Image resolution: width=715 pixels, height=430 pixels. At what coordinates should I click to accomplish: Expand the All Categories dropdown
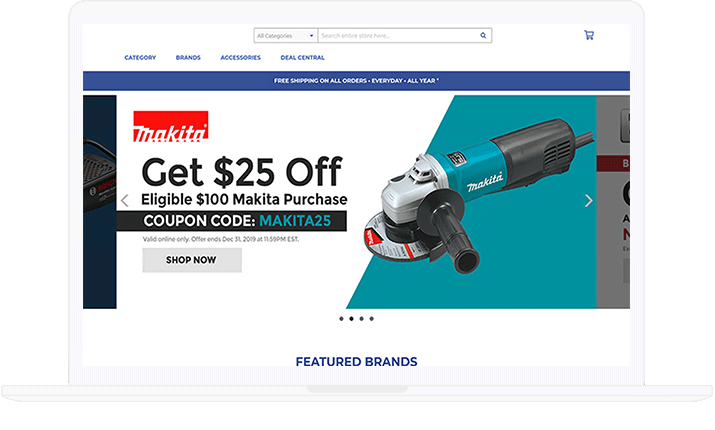[x=285, y=36]
